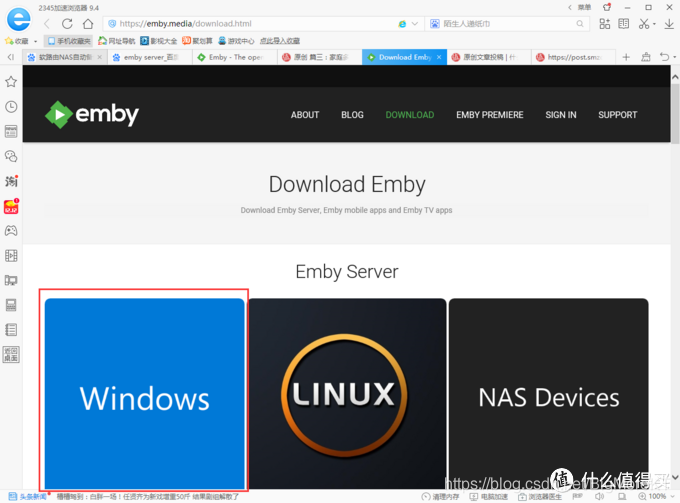Open sidebar 折叠桌面 icon

[11, 355]
